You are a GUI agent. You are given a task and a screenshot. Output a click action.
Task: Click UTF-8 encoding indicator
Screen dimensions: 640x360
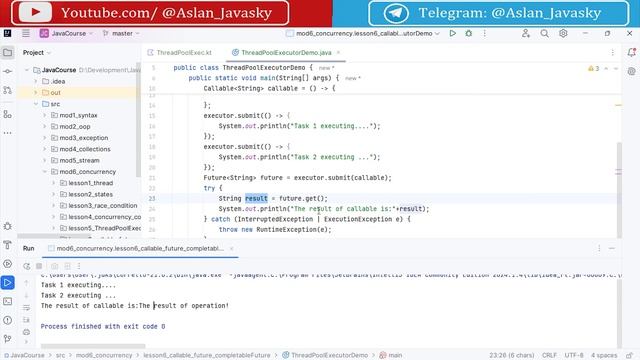[574, 356]
